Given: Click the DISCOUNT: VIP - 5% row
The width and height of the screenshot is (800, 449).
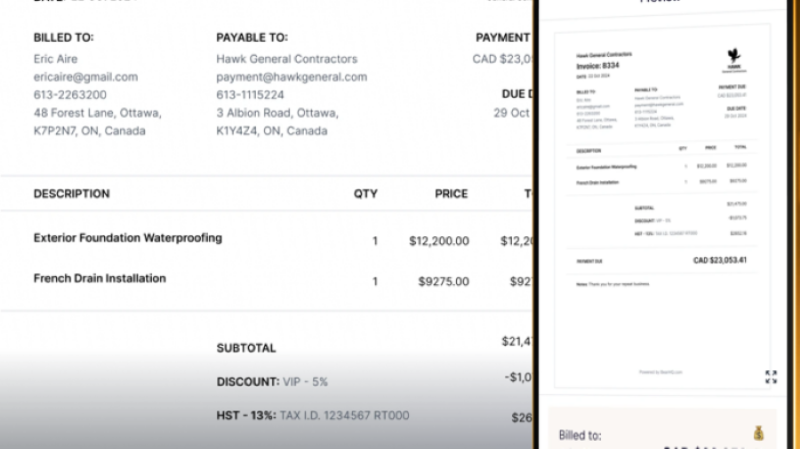Looking at the screenshot, I should click(x=272, y=382).
